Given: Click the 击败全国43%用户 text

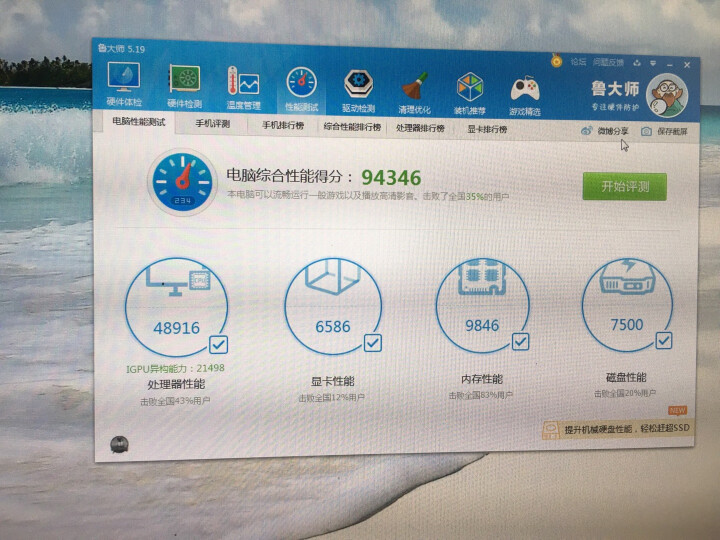Looking at the screenshot, I should coord(175,401).
